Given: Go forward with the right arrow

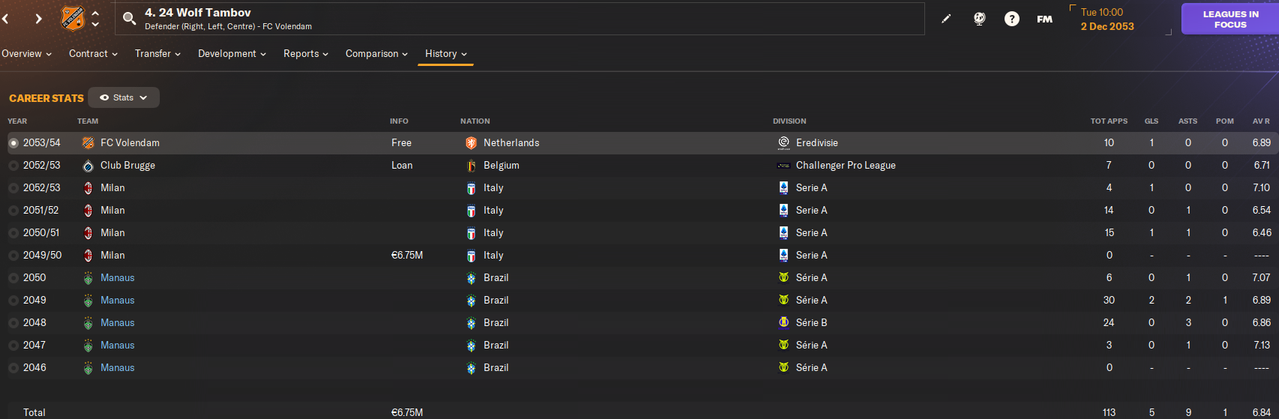Looking at the screenshot, I should coord(38,19).
